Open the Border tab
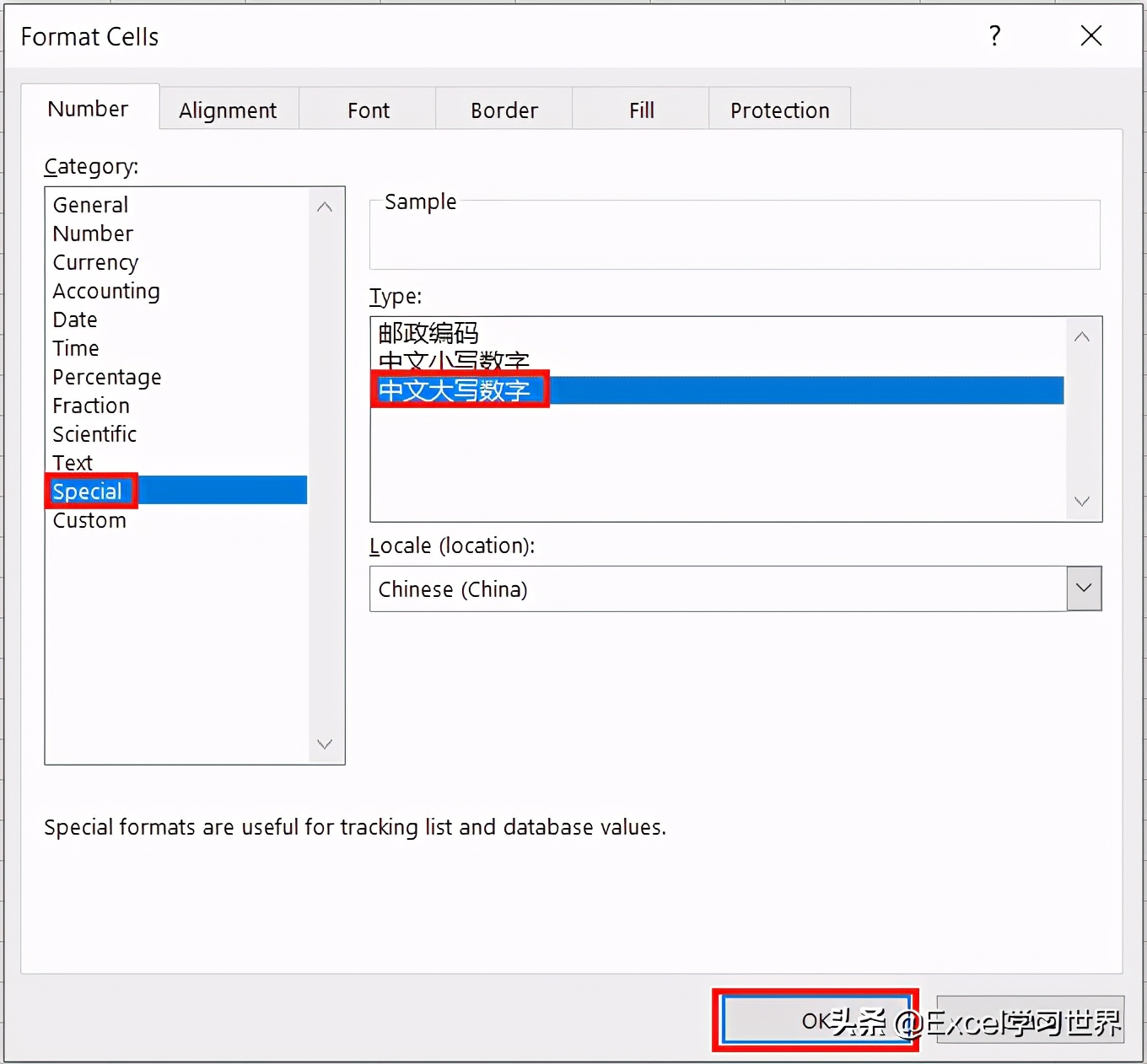The width and height of the screenshot is (1147, 1064). (x=504, y=110)
